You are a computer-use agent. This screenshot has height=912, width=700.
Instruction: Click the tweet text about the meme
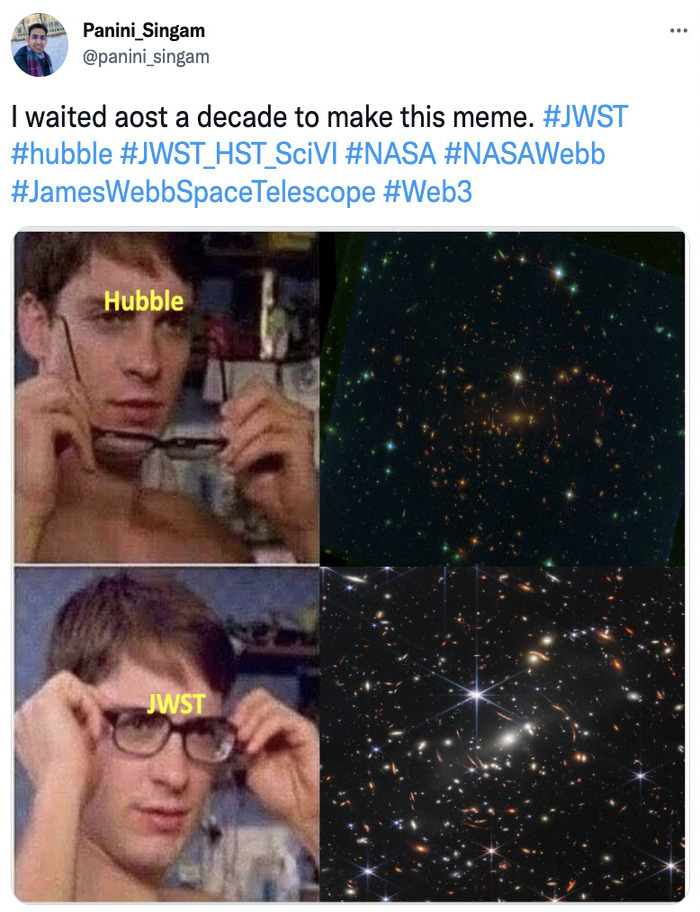(x=273, y=117)
